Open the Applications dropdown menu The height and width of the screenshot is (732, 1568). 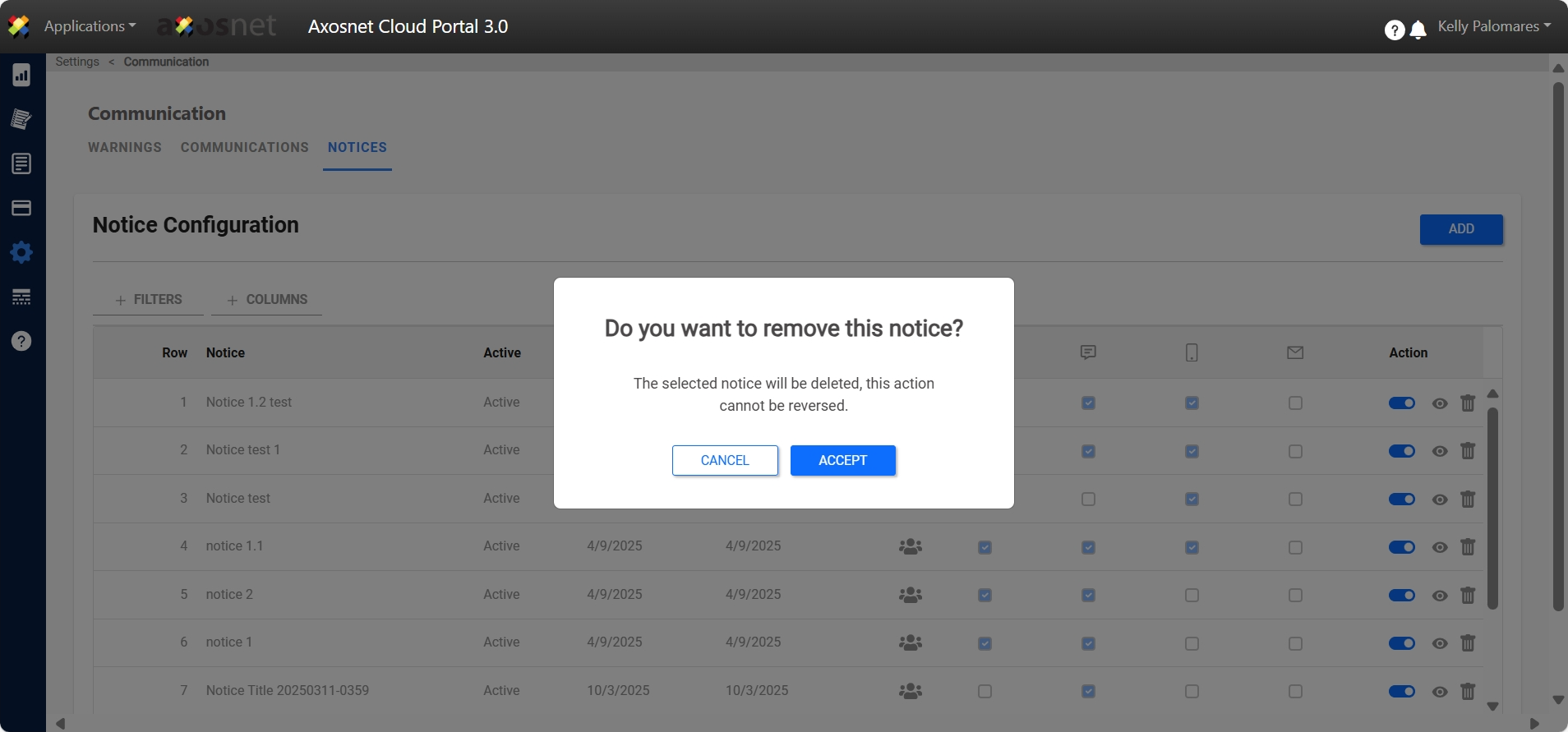point(90,26)
